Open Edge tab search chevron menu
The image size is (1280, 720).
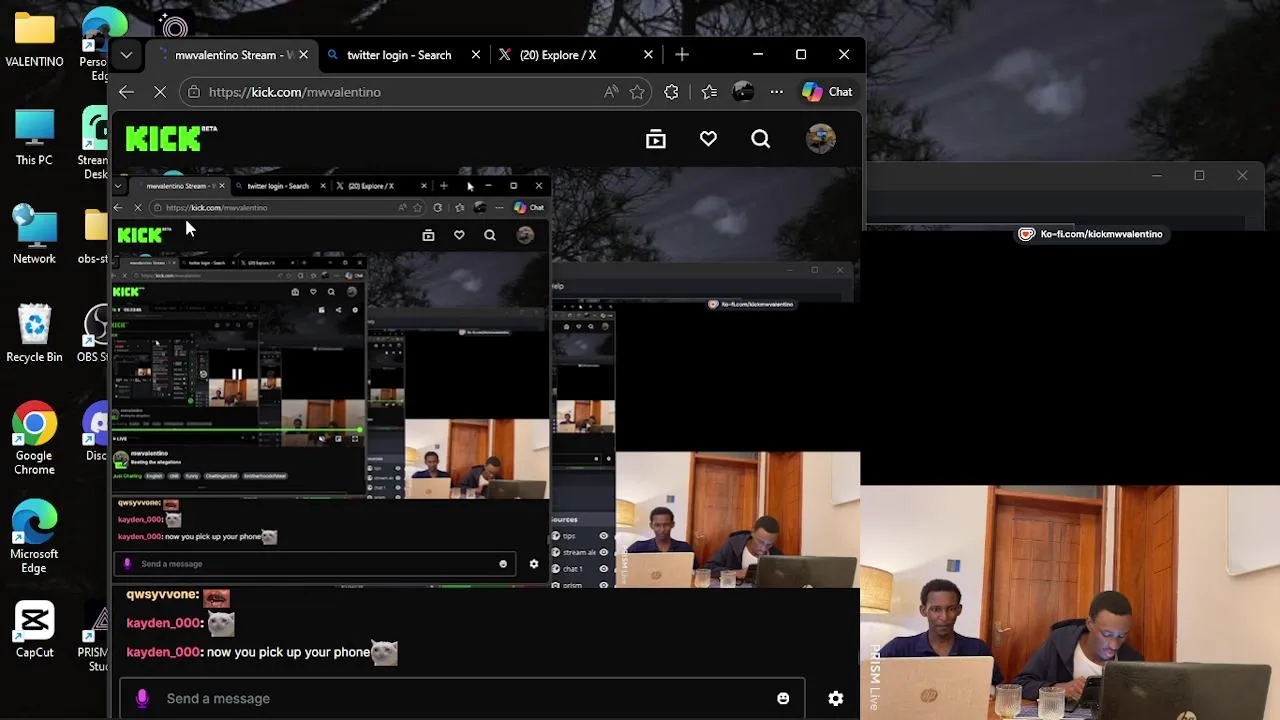(x=126, y=55)
